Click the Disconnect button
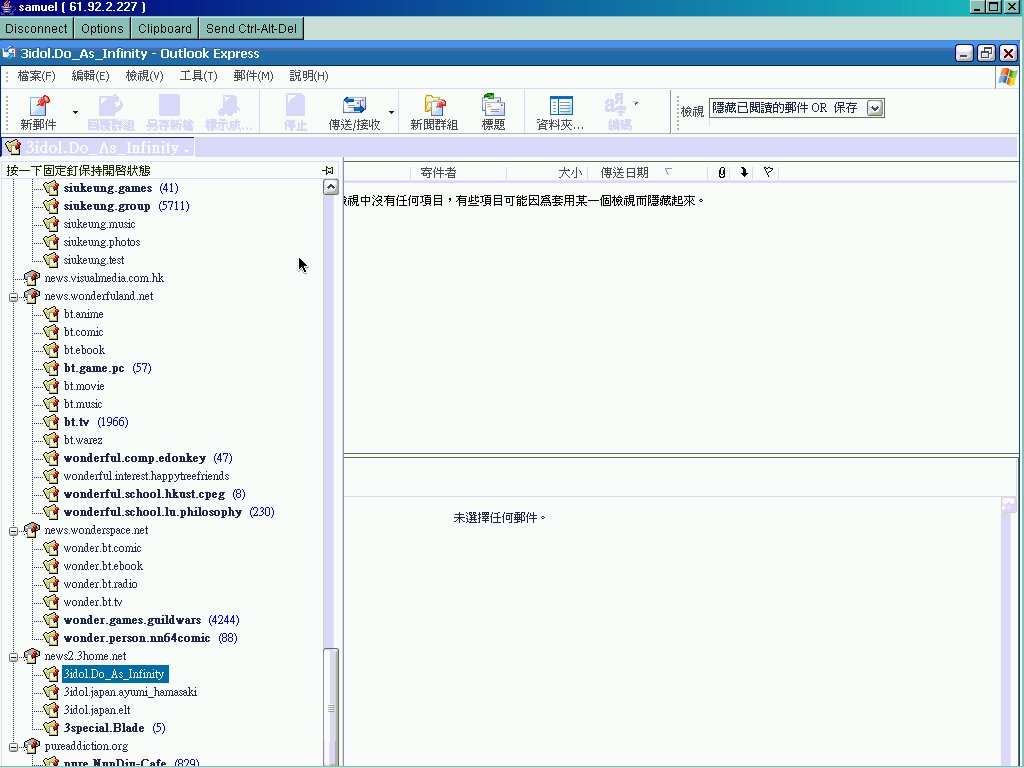Image resolution: width=1024 pixels, height=768 pixels. (x=37, y=29)
